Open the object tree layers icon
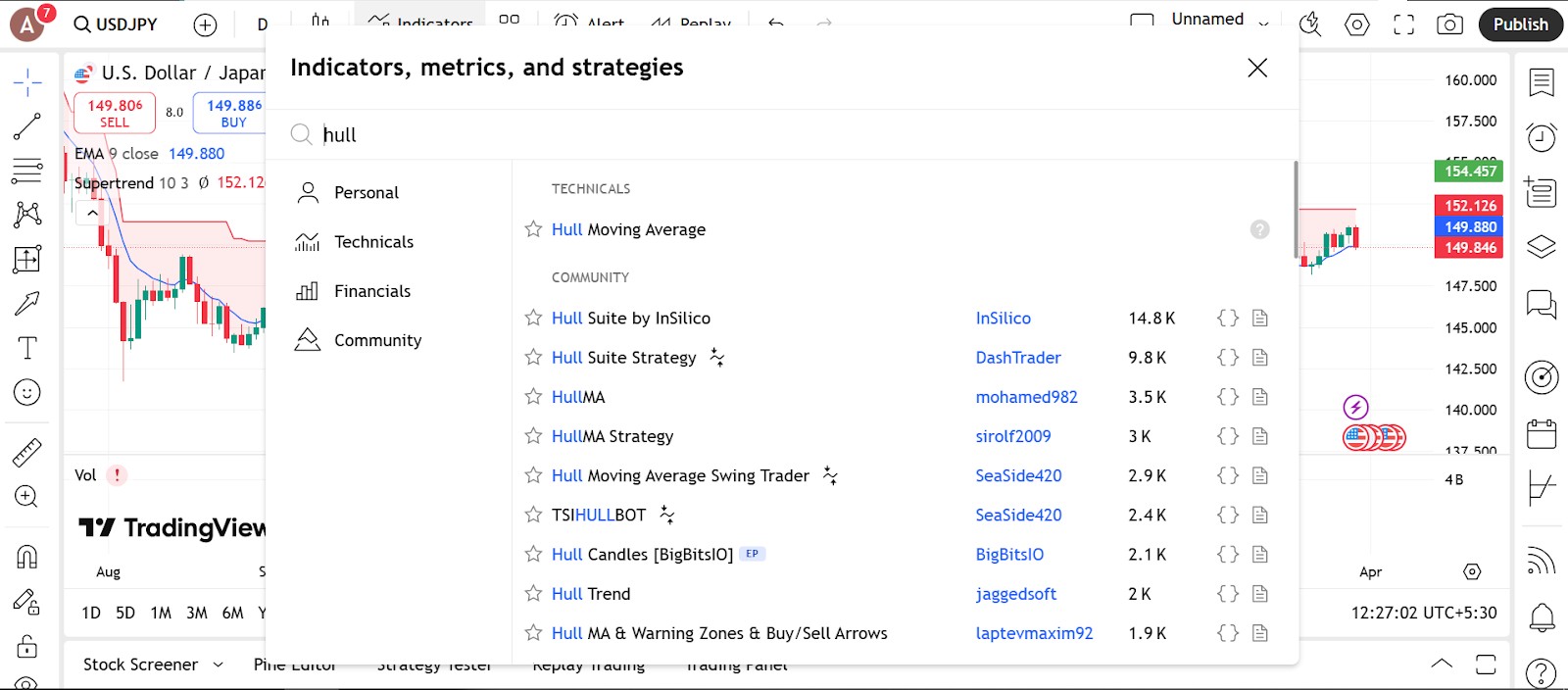Screen dimensions: 1568x690 click(x=1542, y=247)
